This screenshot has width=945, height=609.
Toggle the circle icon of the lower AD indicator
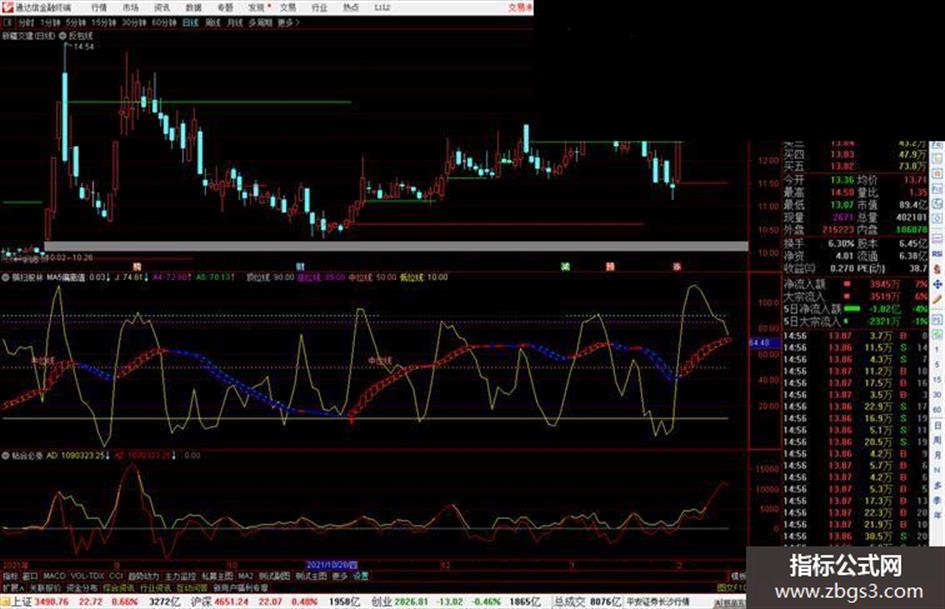pos(6,456)
